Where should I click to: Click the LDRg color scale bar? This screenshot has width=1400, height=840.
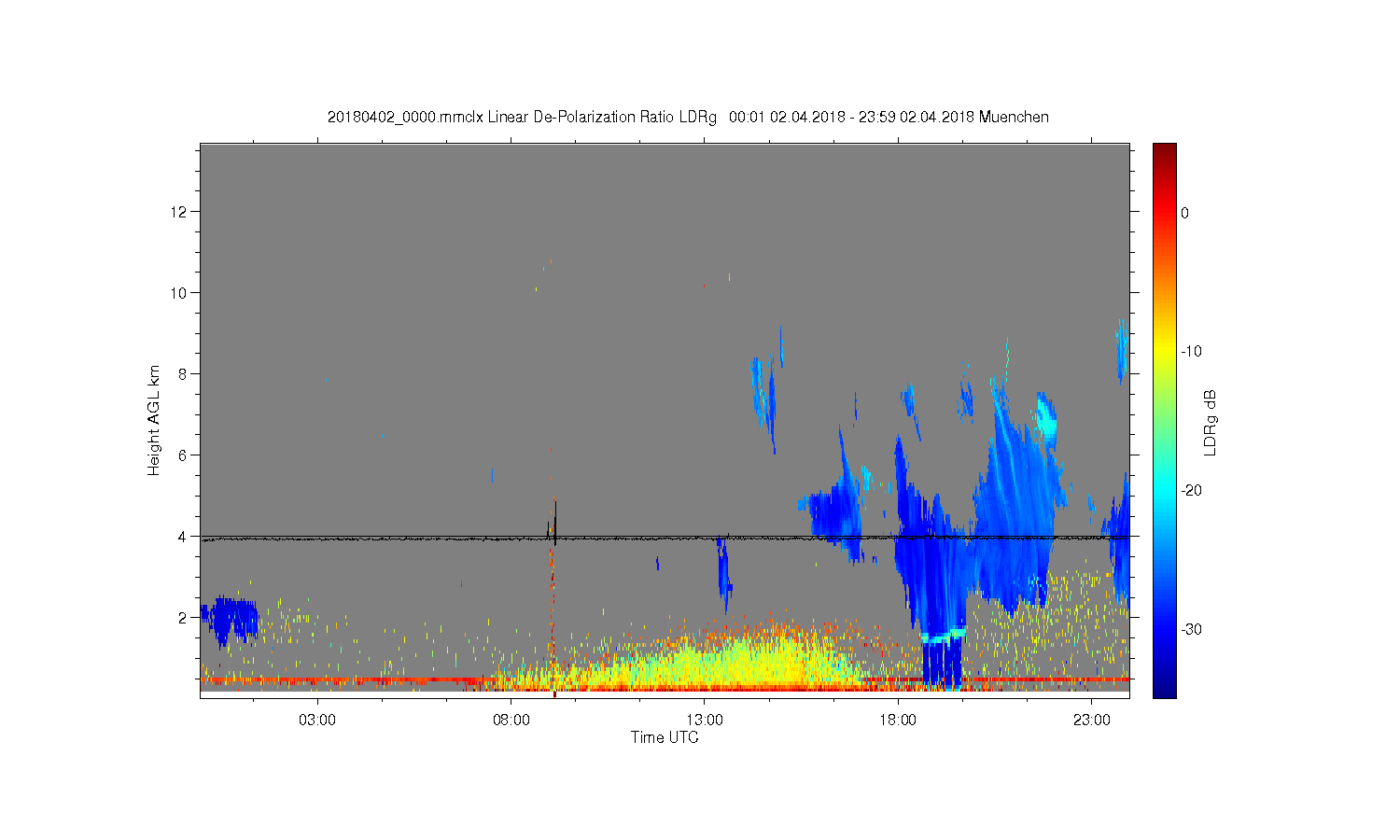click(1165, 421)
